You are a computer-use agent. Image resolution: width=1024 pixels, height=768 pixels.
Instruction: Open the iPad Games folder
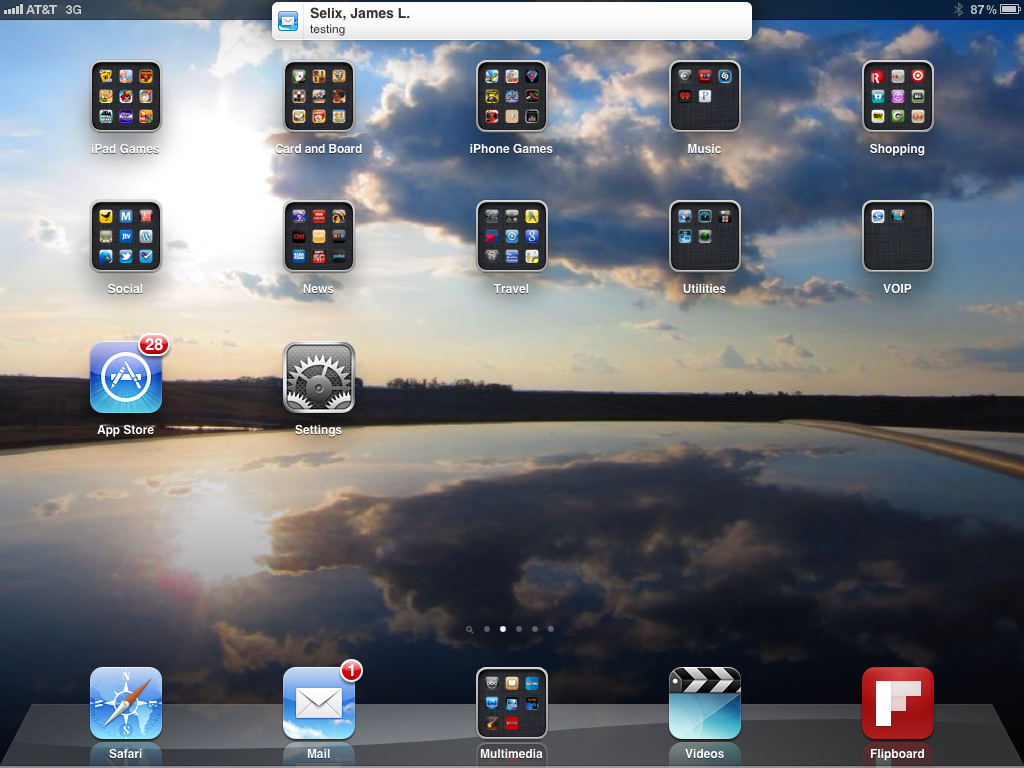point(126,97)
